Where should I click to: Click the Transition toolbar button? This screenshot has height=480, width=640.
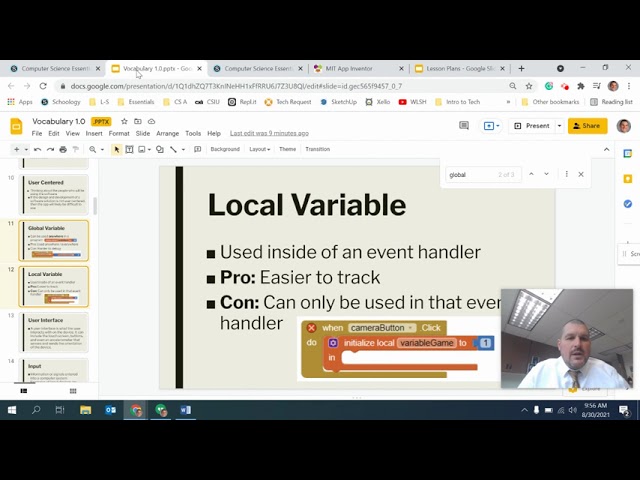point(318,149)
